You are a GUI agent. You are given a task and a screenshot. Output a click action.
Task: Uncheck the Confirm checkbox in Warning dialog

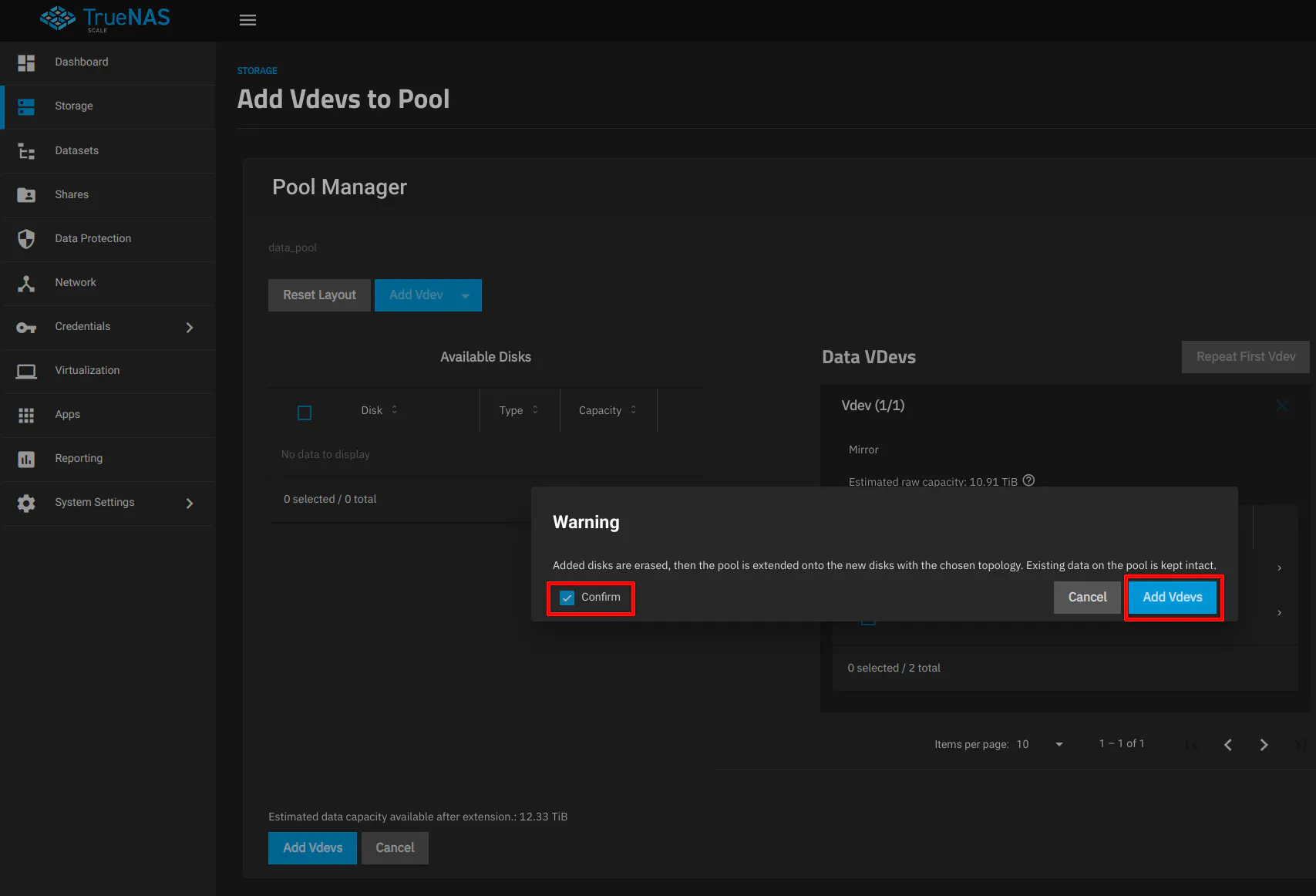(x=567, y=598)
